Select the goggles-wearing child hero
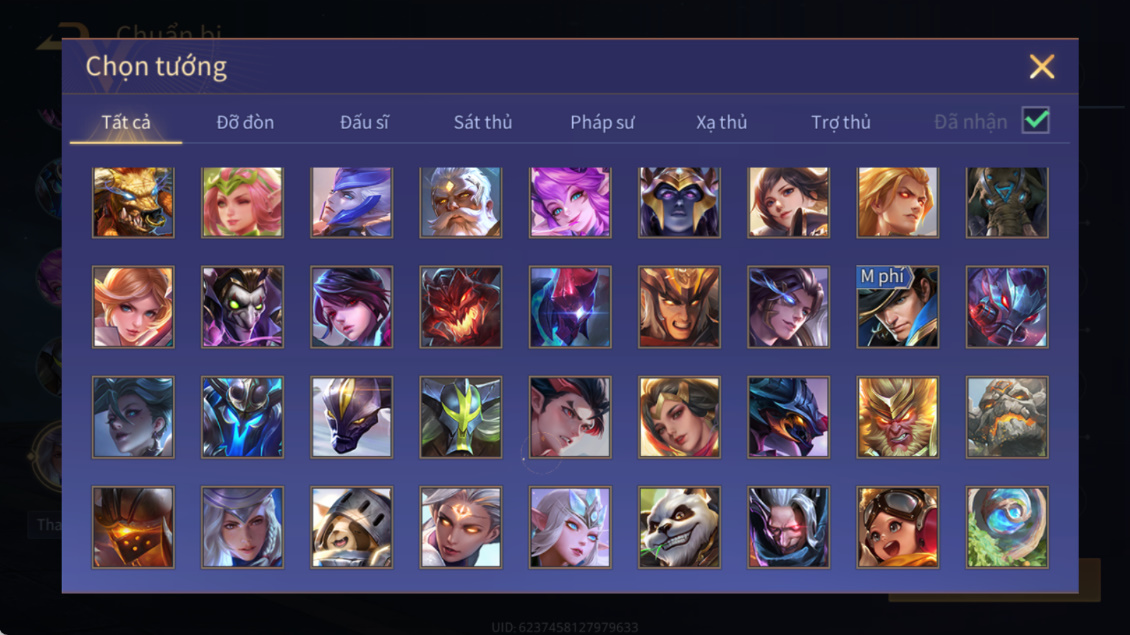Viewport: 1130px width, 635px height. click(x=897, y=527)
